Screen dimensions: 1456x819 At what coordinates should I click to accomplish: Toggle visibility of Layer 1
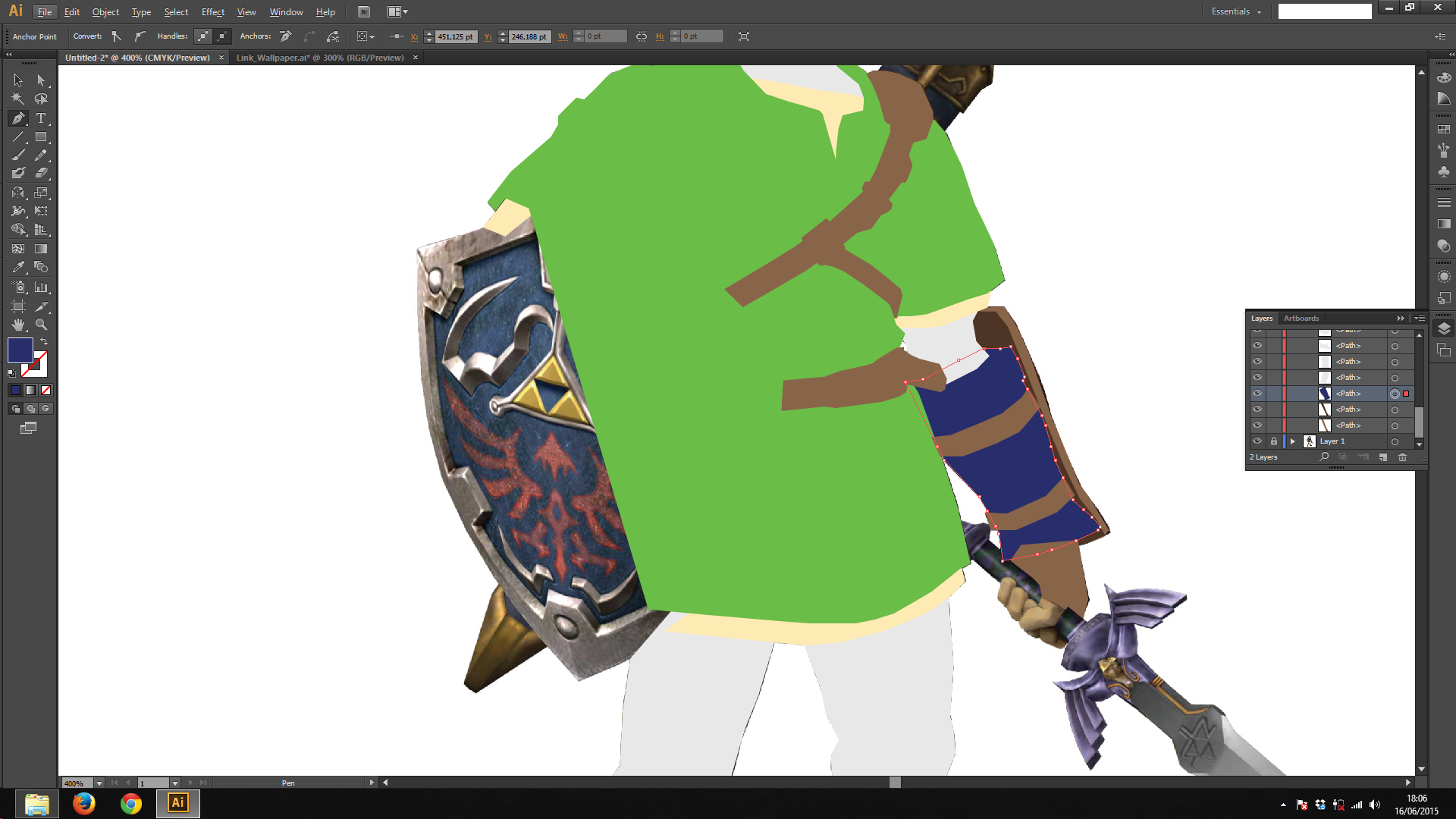[1257, 441]
